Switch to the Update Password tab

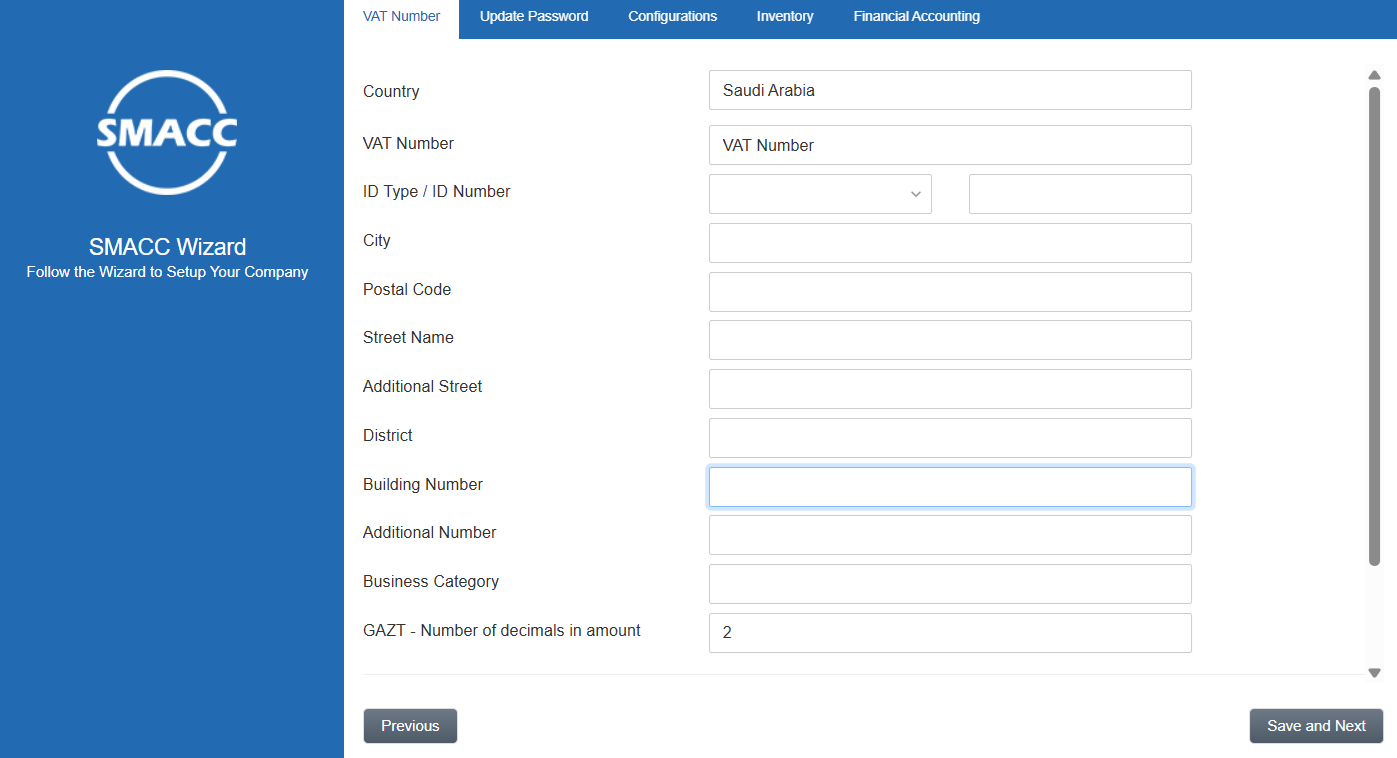[534, 17]
